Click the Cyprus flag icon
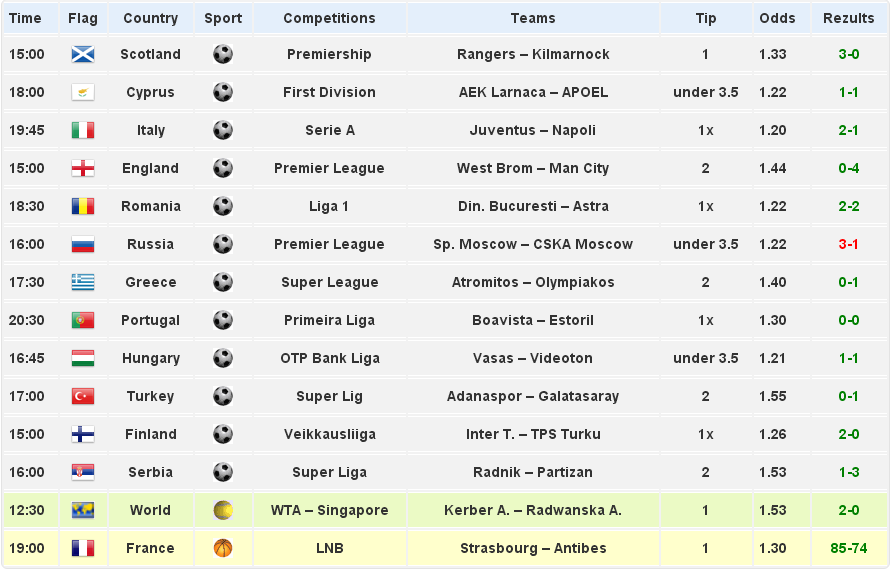Image resolution: width=891 pixels, height=571 pixels. pyautogui.click(x=83, y=92)
